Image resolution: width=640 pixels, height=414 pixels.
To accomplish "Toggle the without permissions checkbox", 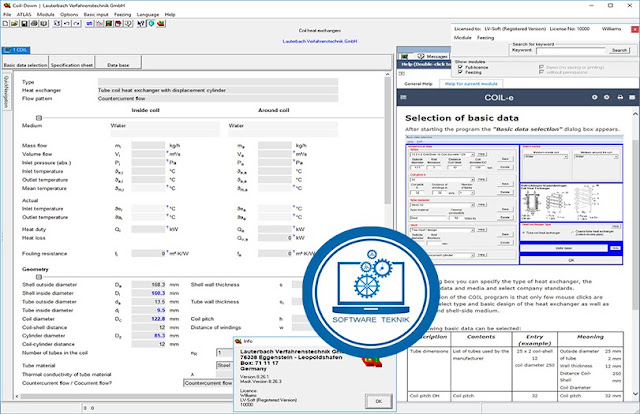I will tap(542, 72).
